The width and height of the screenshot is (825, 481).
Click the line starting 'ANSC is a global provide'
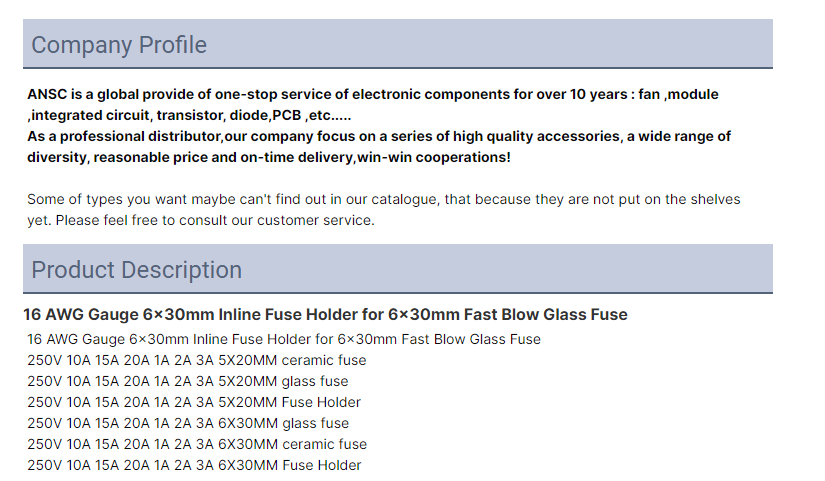coord(373,94)
